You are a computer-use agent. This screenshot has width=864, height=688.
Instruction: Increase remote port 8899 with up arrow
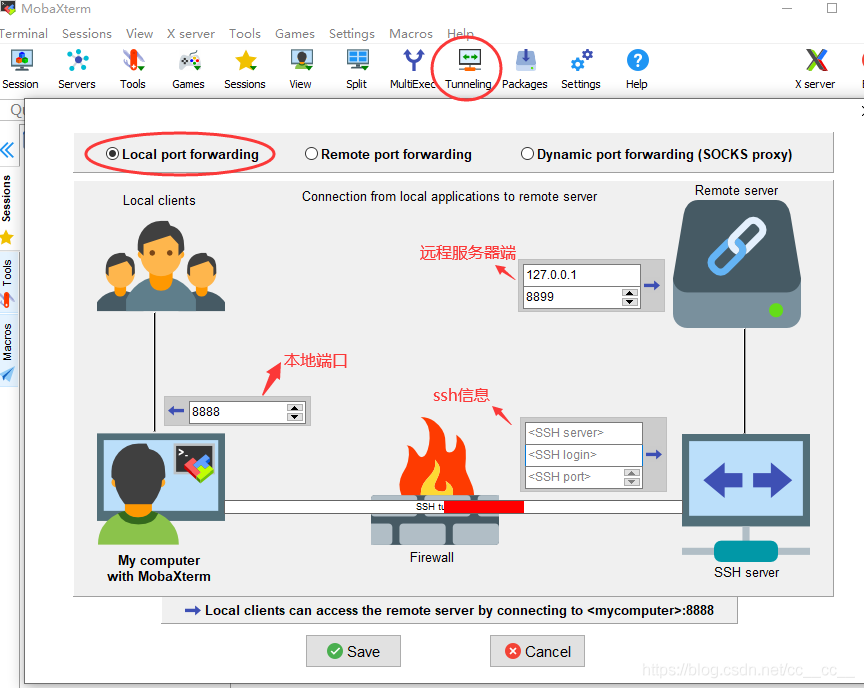coord(630,292)
